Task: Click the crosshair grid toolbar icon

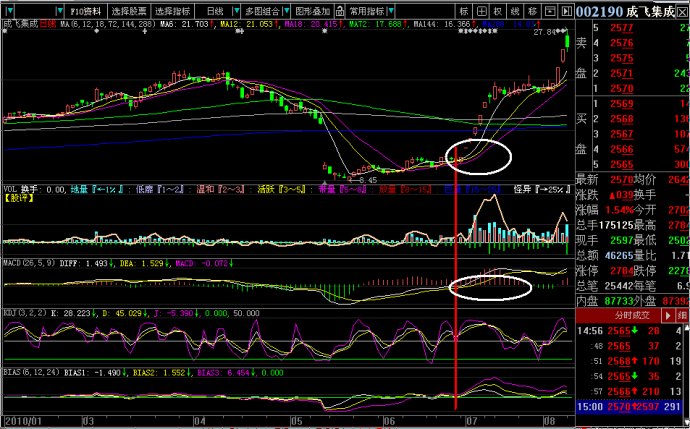Action: [x=481, y=9]
